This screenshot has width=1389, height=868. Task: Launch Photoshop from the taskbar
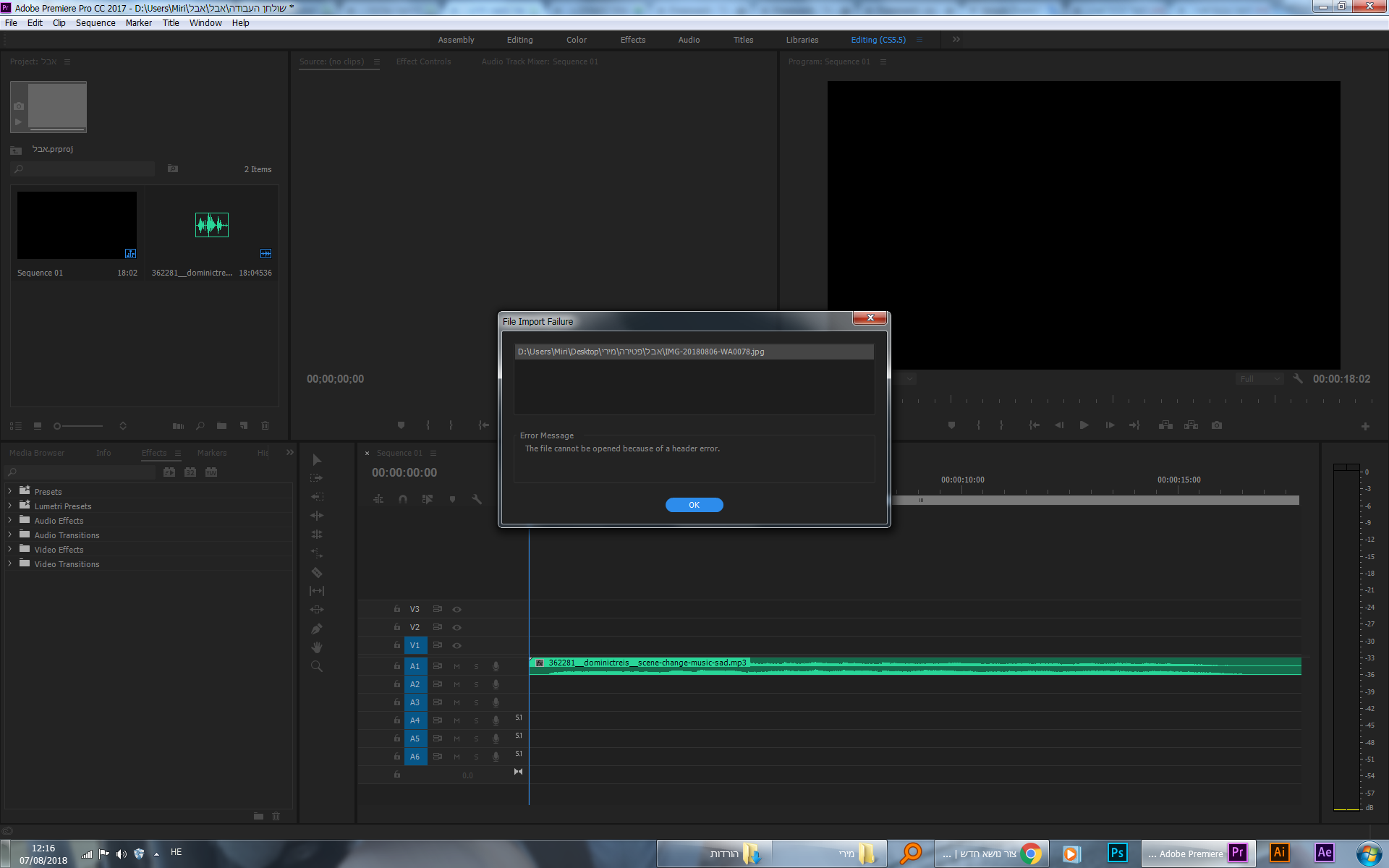pyautogui.click(x=1116, y=854)
